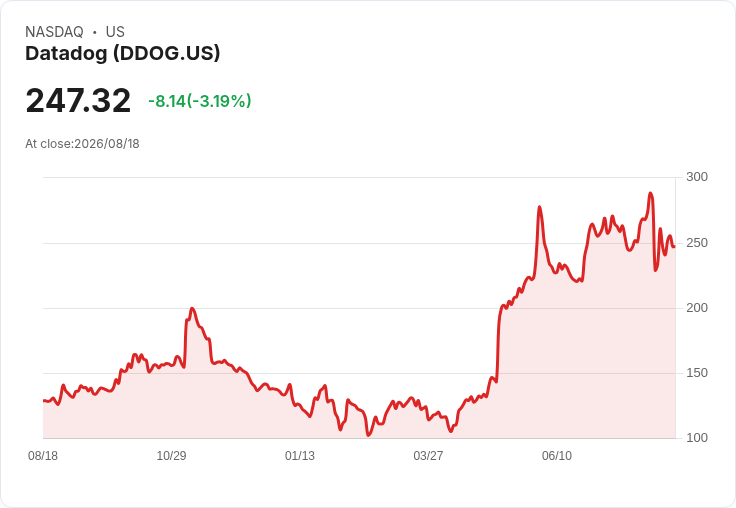Click the chart line's final rightmost point
The image size is (736, 508).
click(x=674, y=246)
